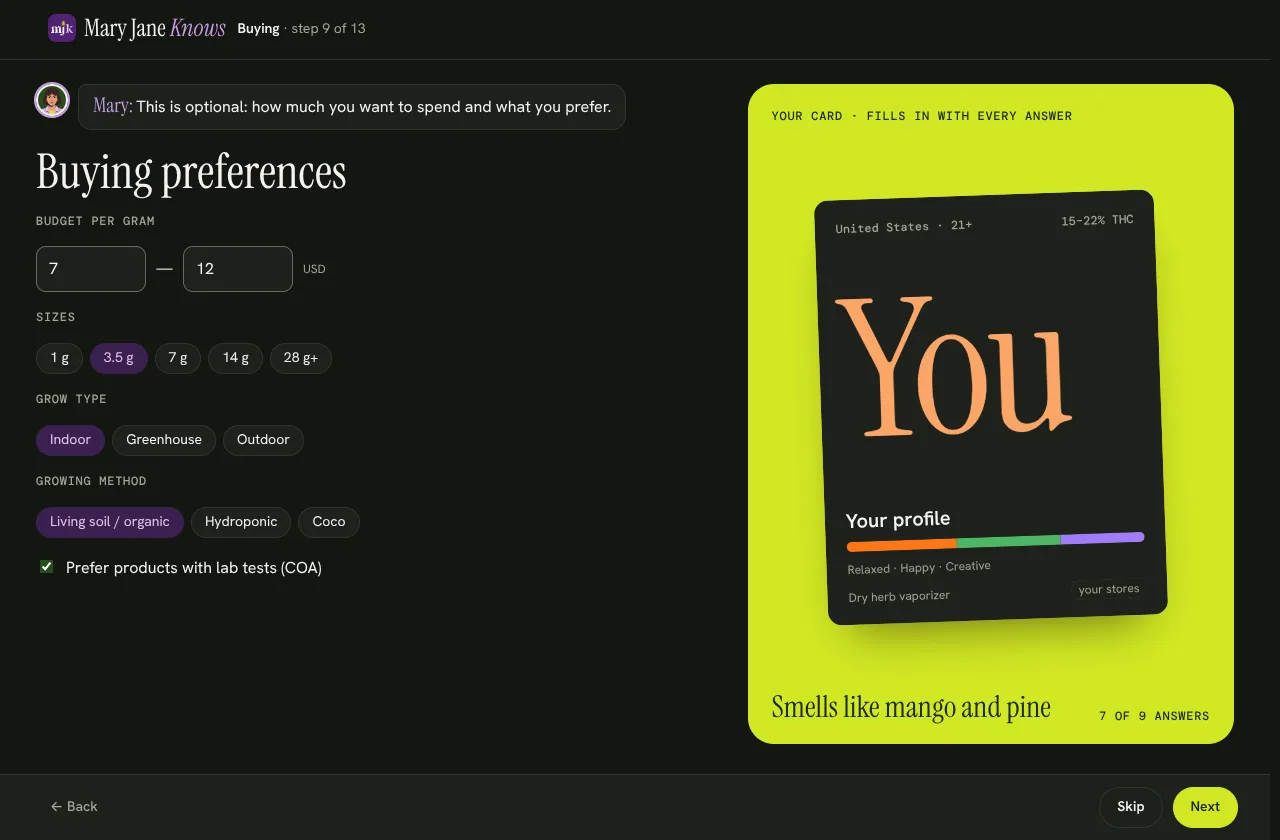This screenshot has height=840, width=1280.
Task: Click the mjk logo icon
Action: tap(62, 28)
